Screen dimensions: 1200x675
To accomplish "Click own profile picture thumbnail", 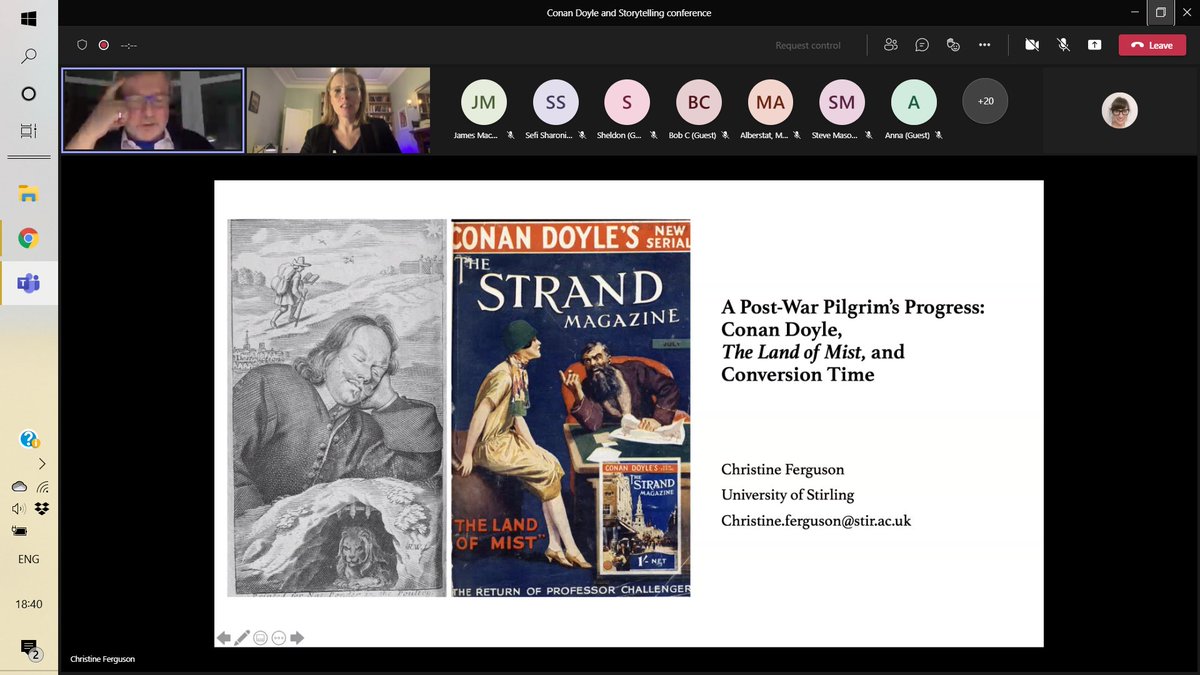I will [1120, 111].
